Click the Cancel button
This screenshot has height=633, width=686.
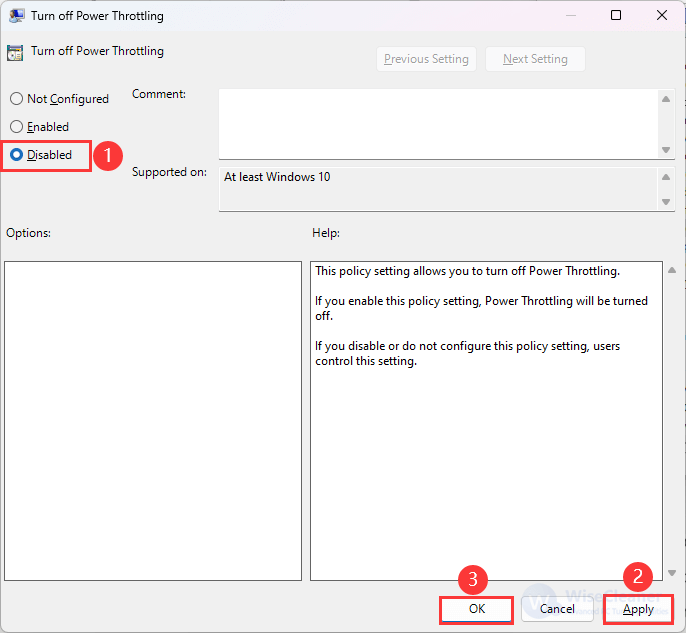pyautogui.click(x=557, y=609)
